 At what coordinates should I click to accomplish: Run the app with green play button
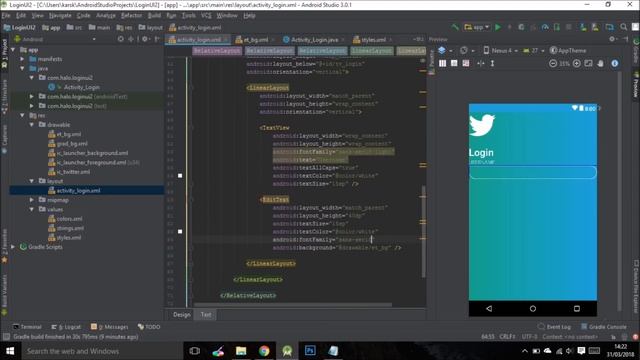(498, 27)
